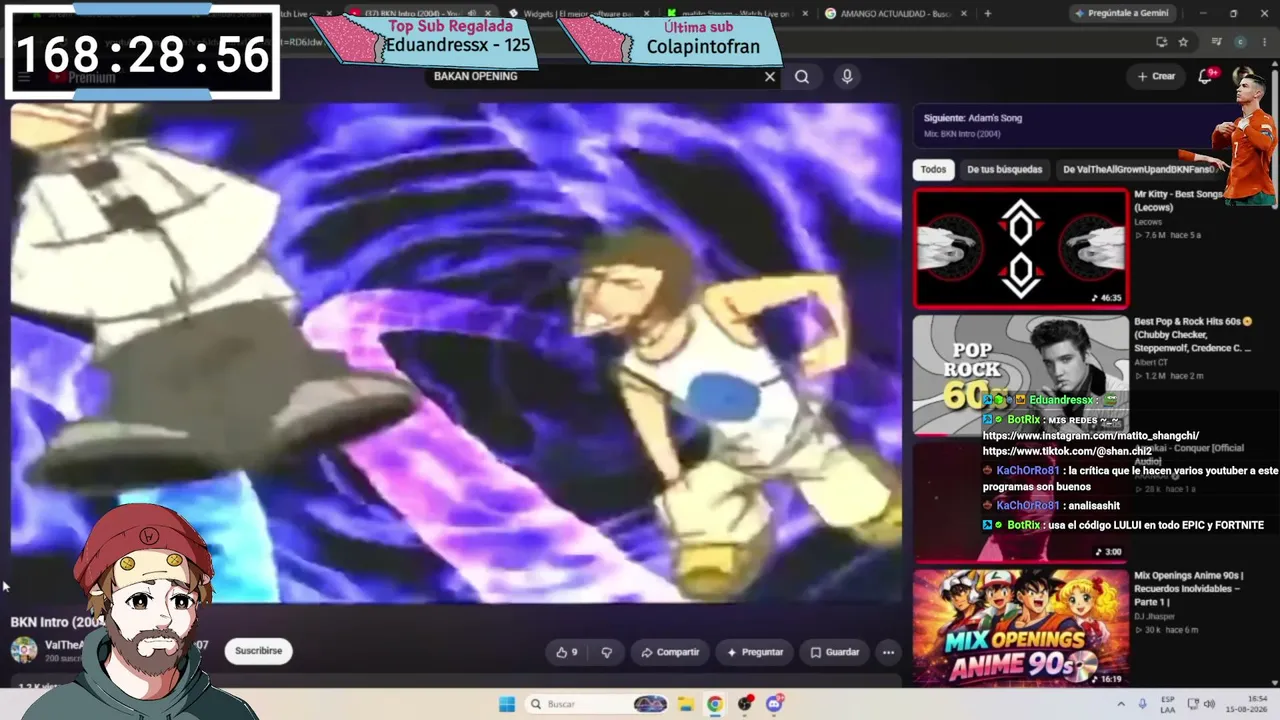The width and height of the screenshot is (1280, 720).
Task: Click the BKN Intro video player
Action: 456,352
